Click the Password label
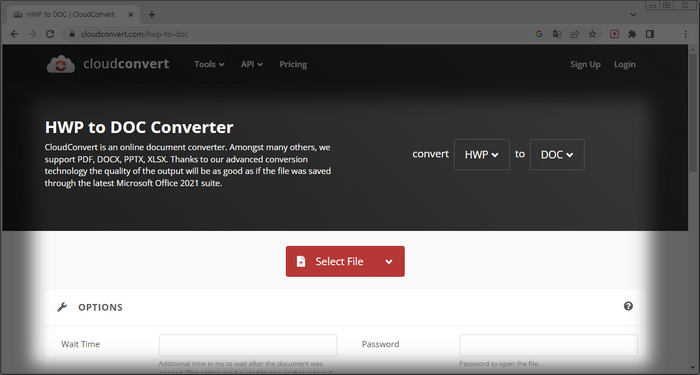This screenshot has height=375, width=700. pos(380,344)
